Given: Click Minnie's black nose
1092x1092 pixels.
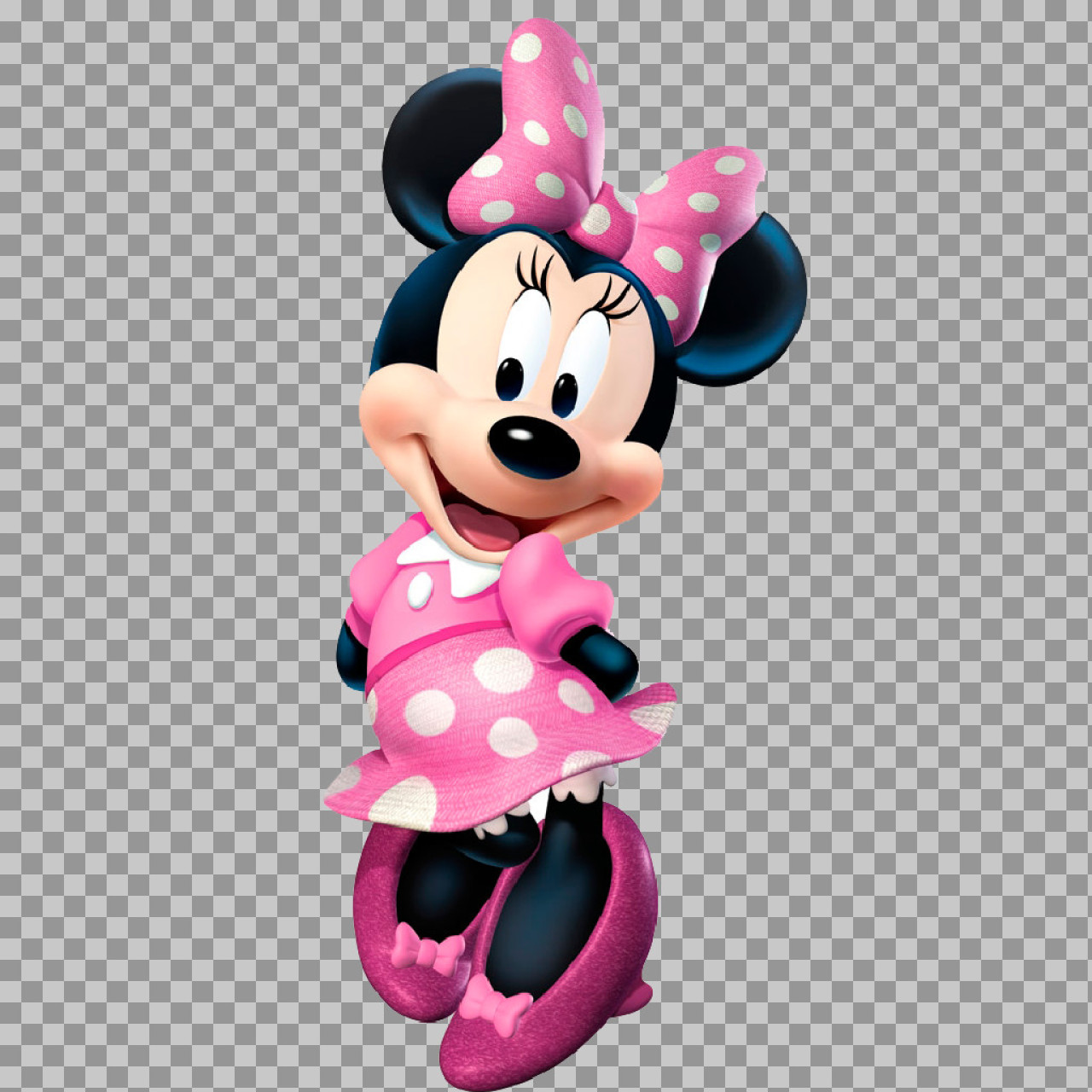Looking at the screenshot, I should (533, 448).
